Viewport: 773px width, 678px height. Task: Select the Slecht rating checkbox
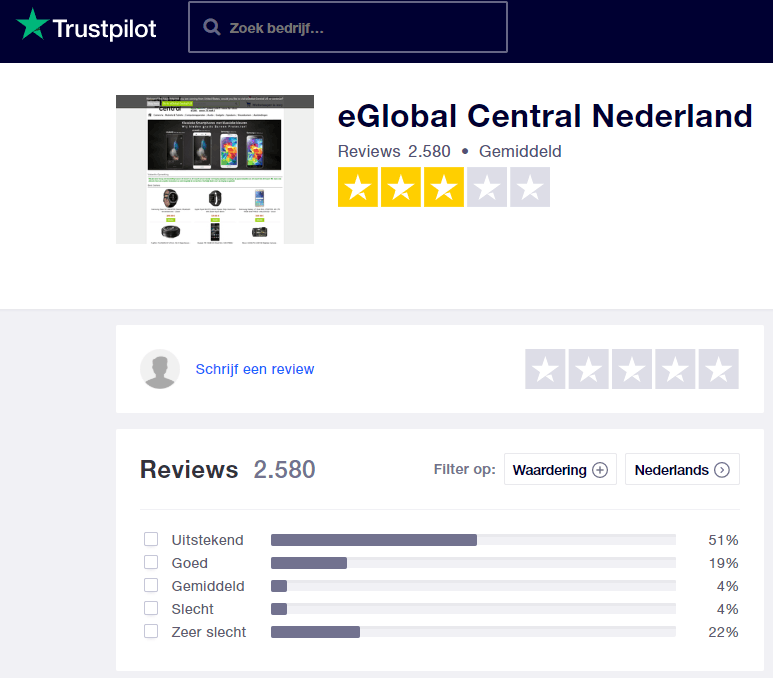[x=151, y=609]
